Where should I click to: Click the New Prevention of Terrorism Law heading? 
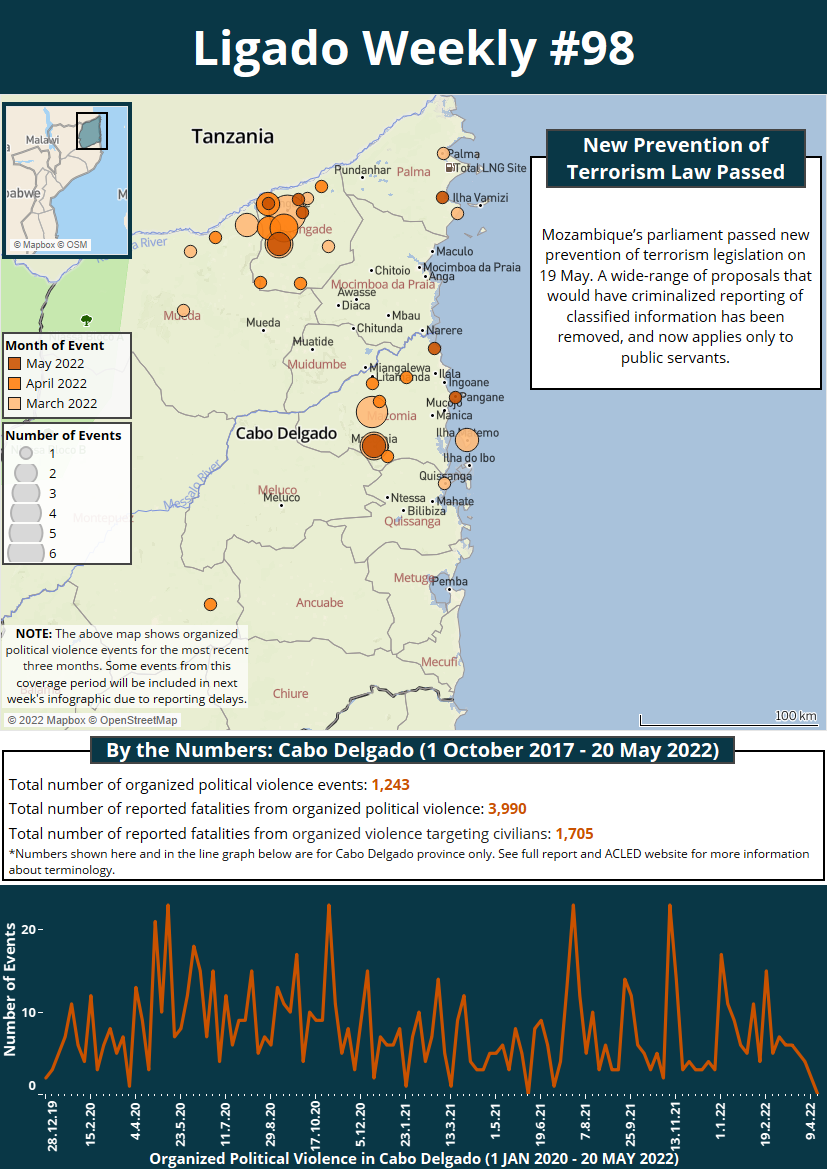coord(675,159)
